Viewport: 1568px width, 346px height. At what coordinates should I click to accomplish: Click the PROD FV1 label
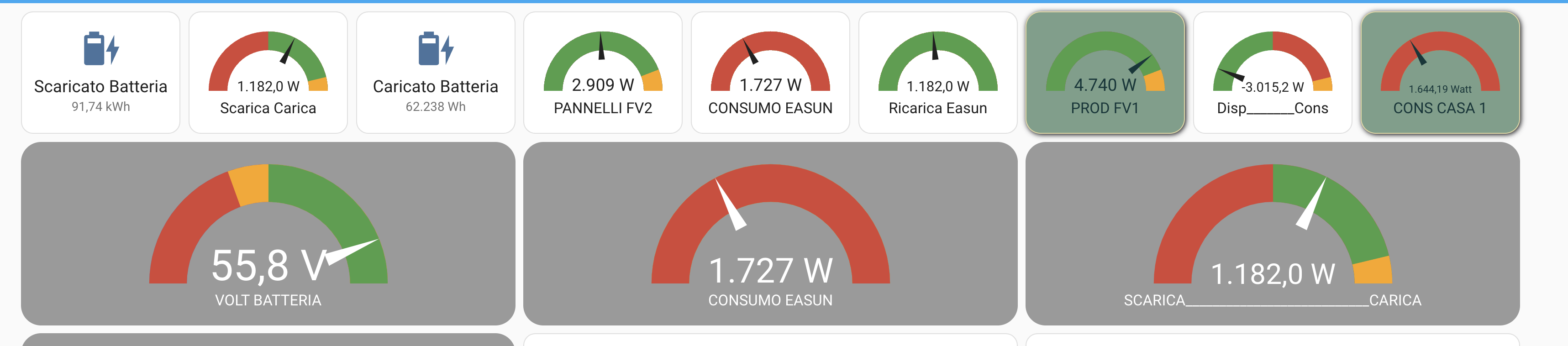pos(1105,108)
